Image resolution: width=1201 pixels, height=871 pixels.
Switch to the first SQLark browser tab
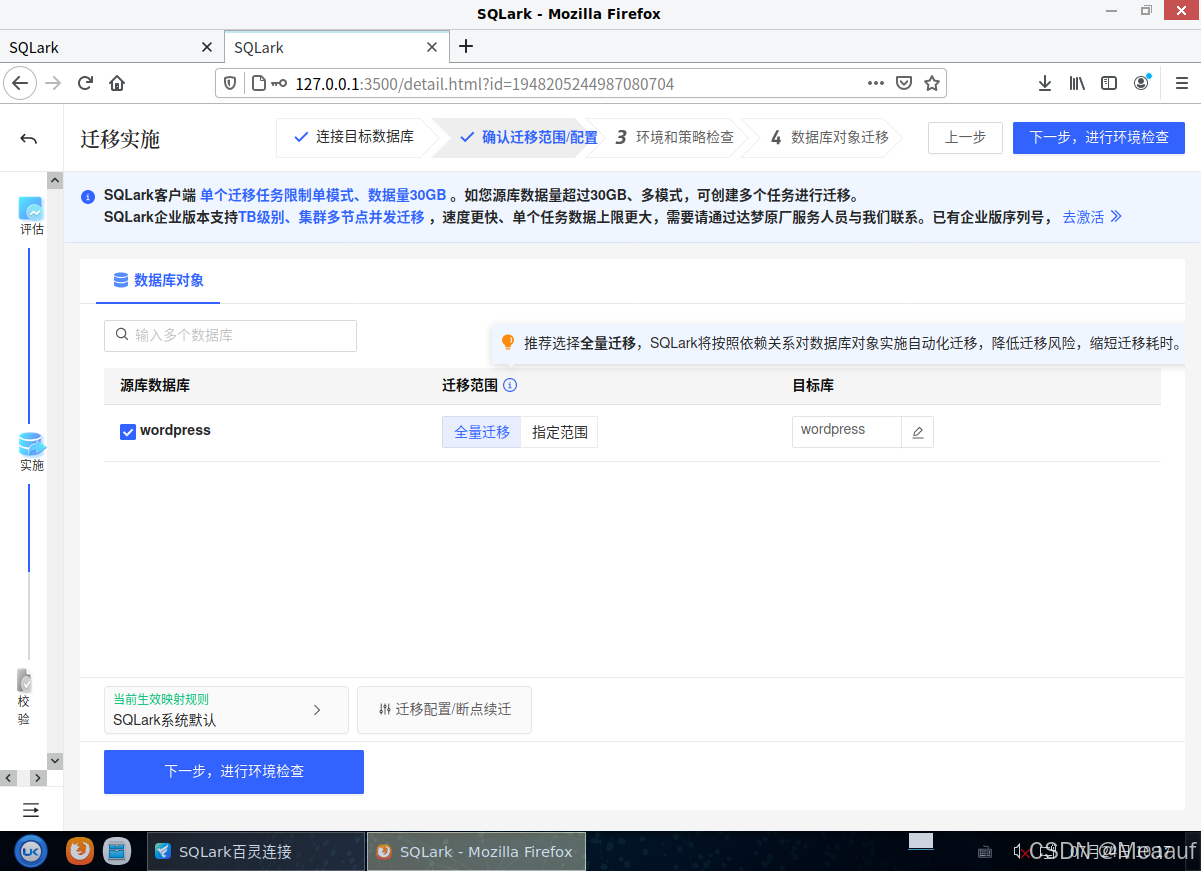point(112,47)
